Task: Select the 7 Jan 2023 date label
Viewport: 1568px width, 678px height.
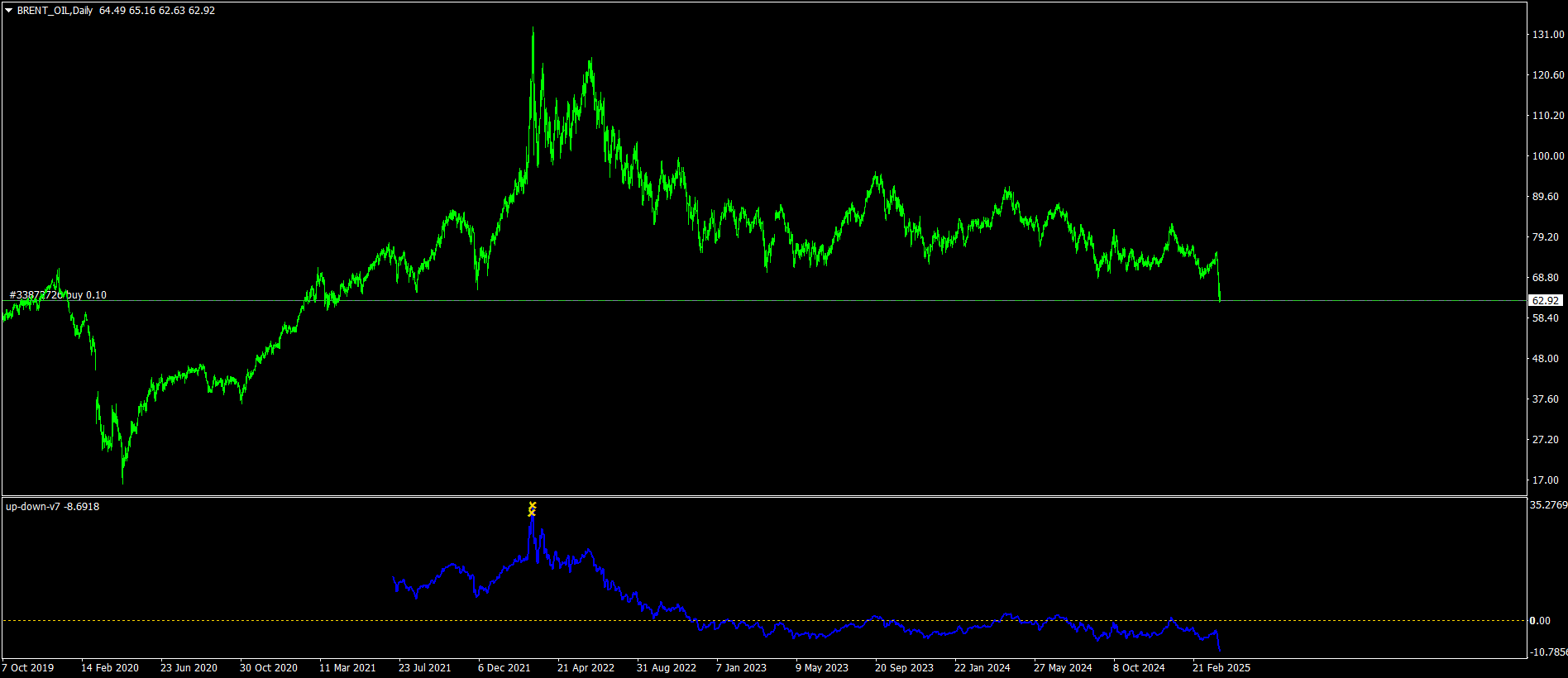Action: pyautogui.click(x=741, y=668)
